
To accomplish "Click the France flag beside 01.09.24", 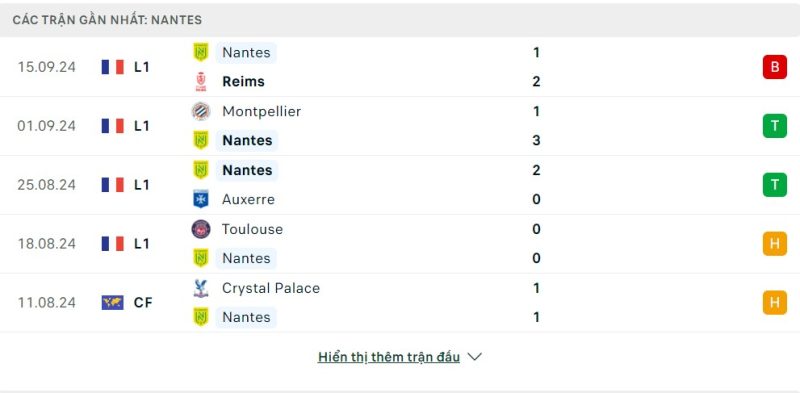I will pos(113,126).
